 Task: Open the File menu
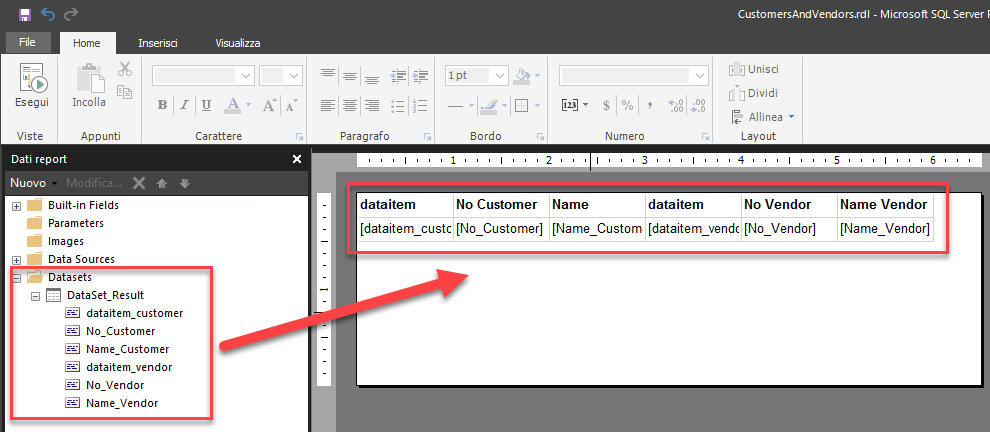(x=27, y=42)
